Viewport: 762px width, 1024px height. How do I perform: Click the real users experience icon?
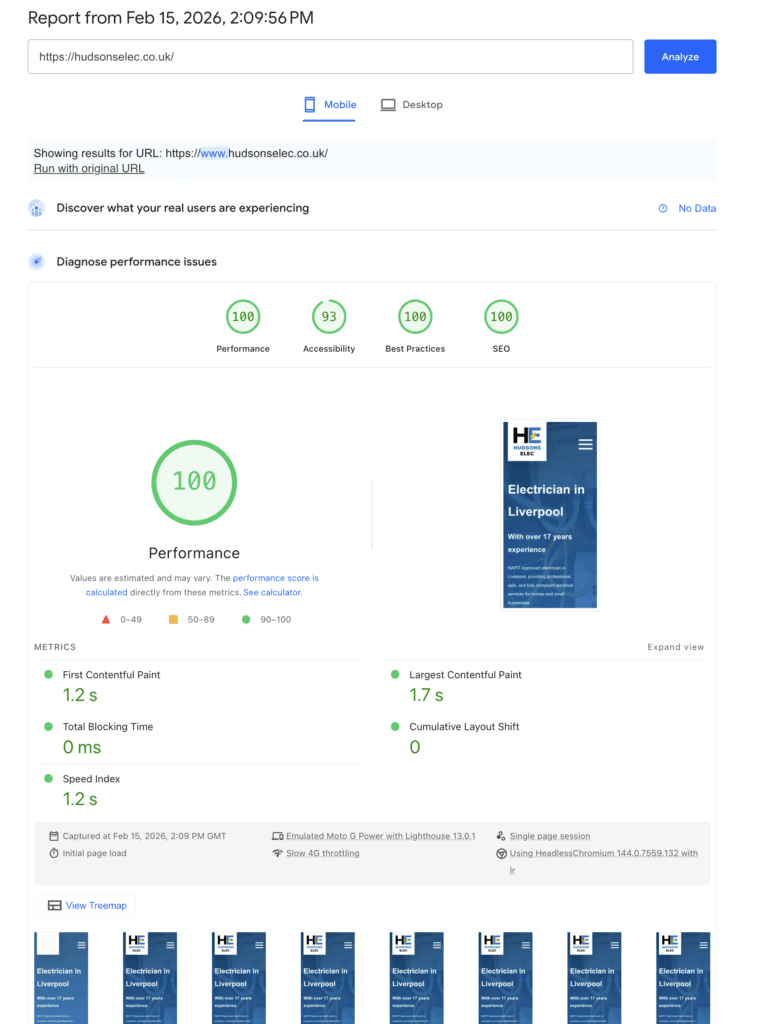click(37, 208)
